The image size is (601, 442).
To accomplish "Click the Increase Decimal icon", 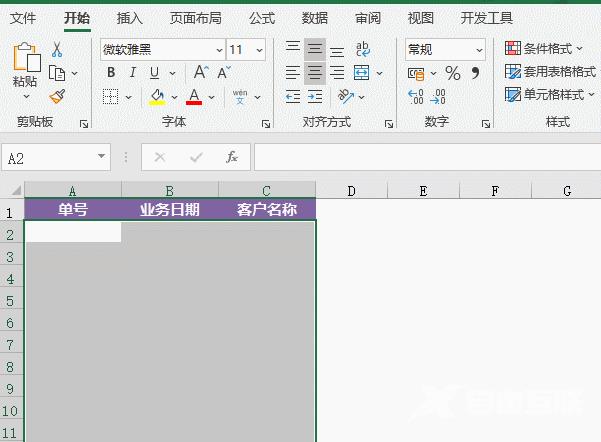I will (416, 96).
